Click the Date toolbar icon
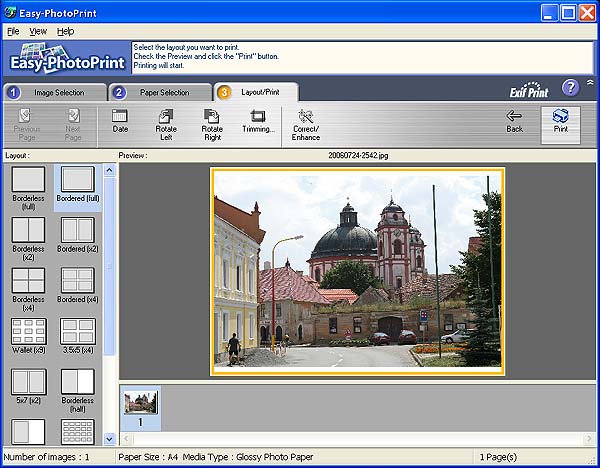Viewport: 600px width, 468px height. point(120,123)
